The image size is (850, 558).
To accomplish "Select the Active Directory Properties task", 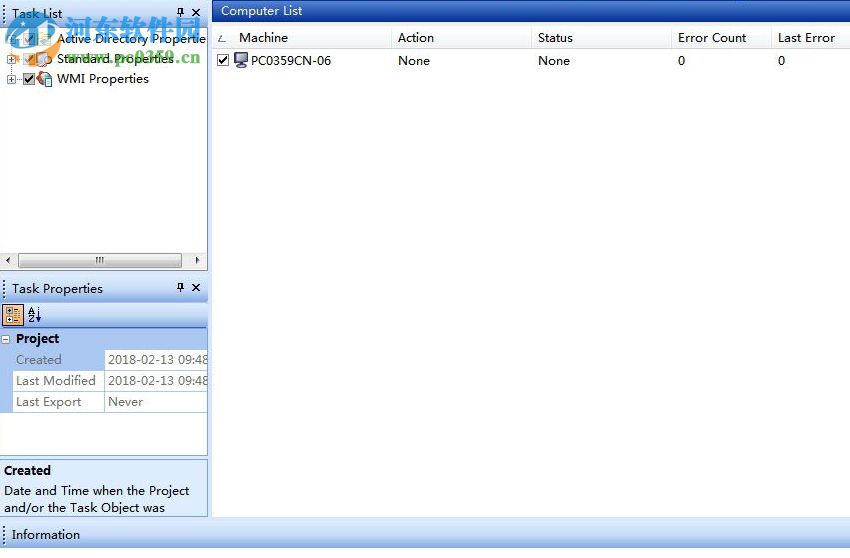I will 131,39.
